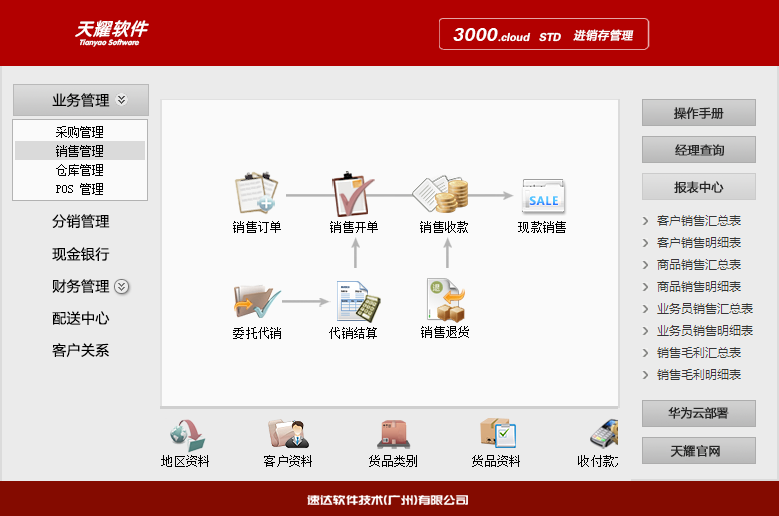Select the 现款销售 SALE icon
779x516 pixels.
click(x=542, y=195)
